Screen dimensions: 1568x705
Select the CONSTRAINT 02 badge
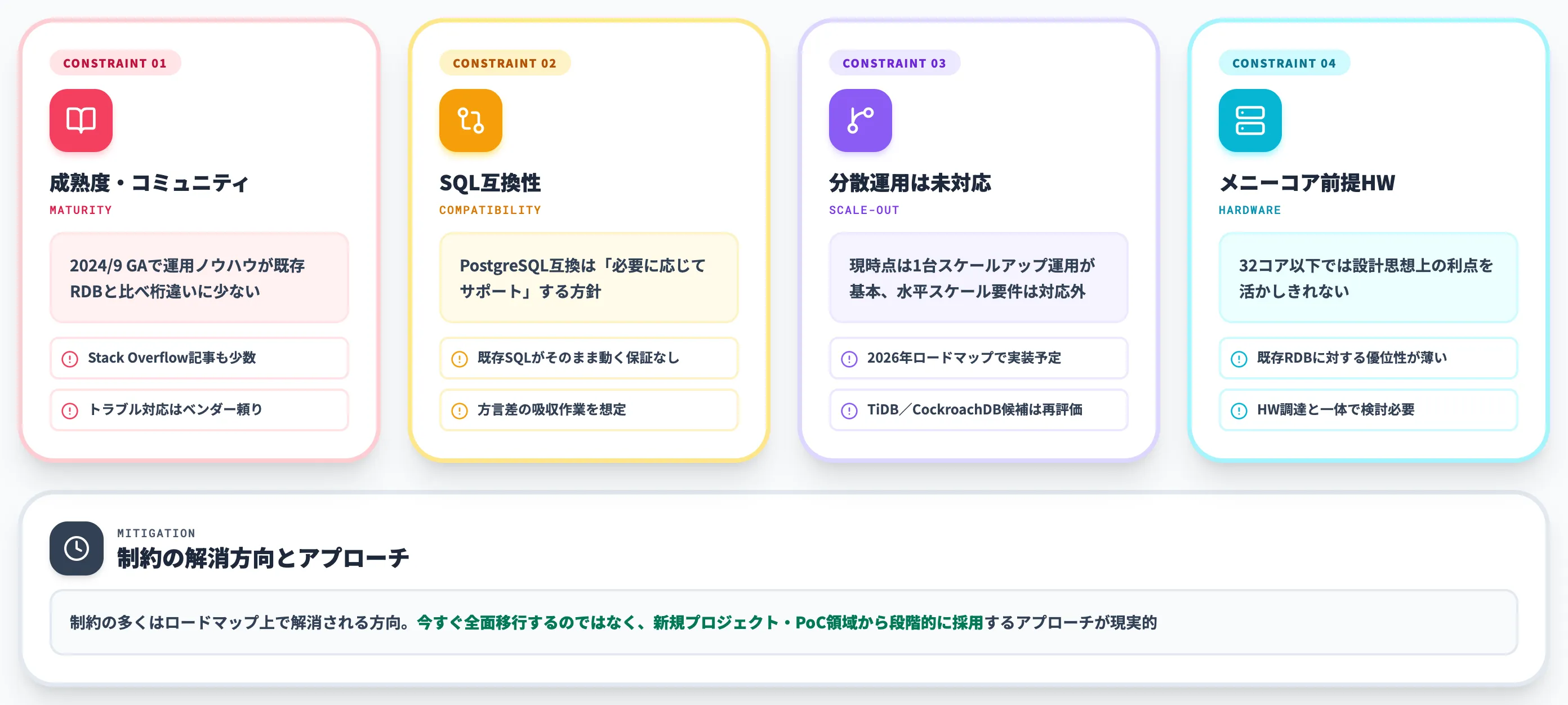coord(505,63)
